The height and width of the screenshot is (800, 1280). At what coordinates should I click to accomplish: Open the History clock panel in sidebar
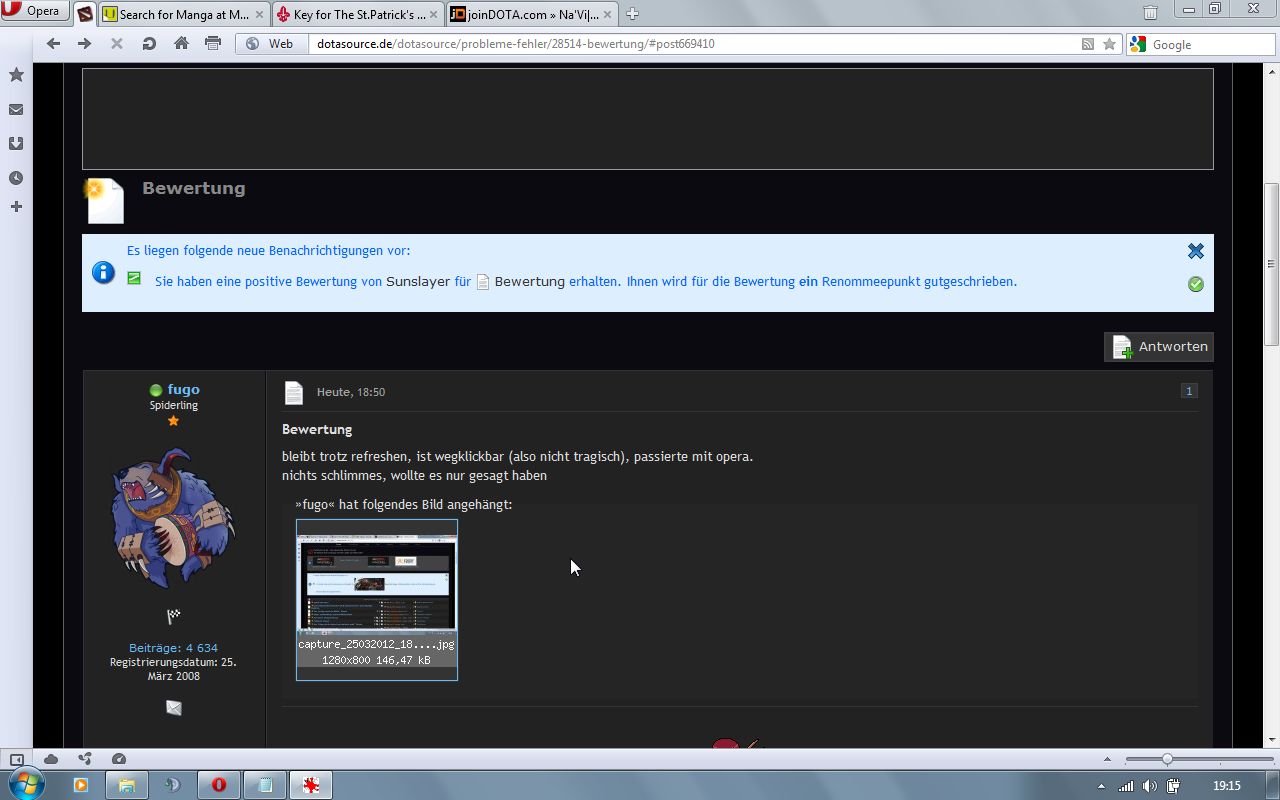coord(16,178)
